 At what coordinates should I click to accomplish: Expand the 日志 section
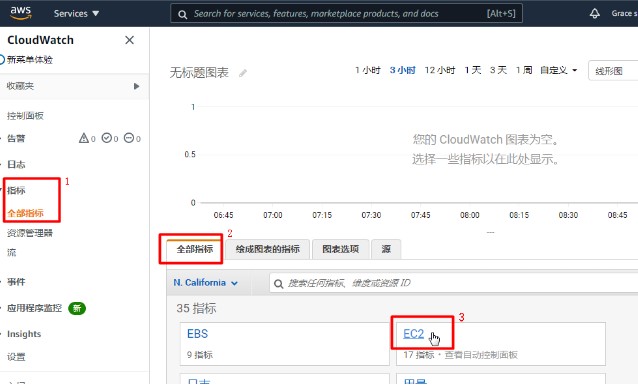[x=16, y=164]
